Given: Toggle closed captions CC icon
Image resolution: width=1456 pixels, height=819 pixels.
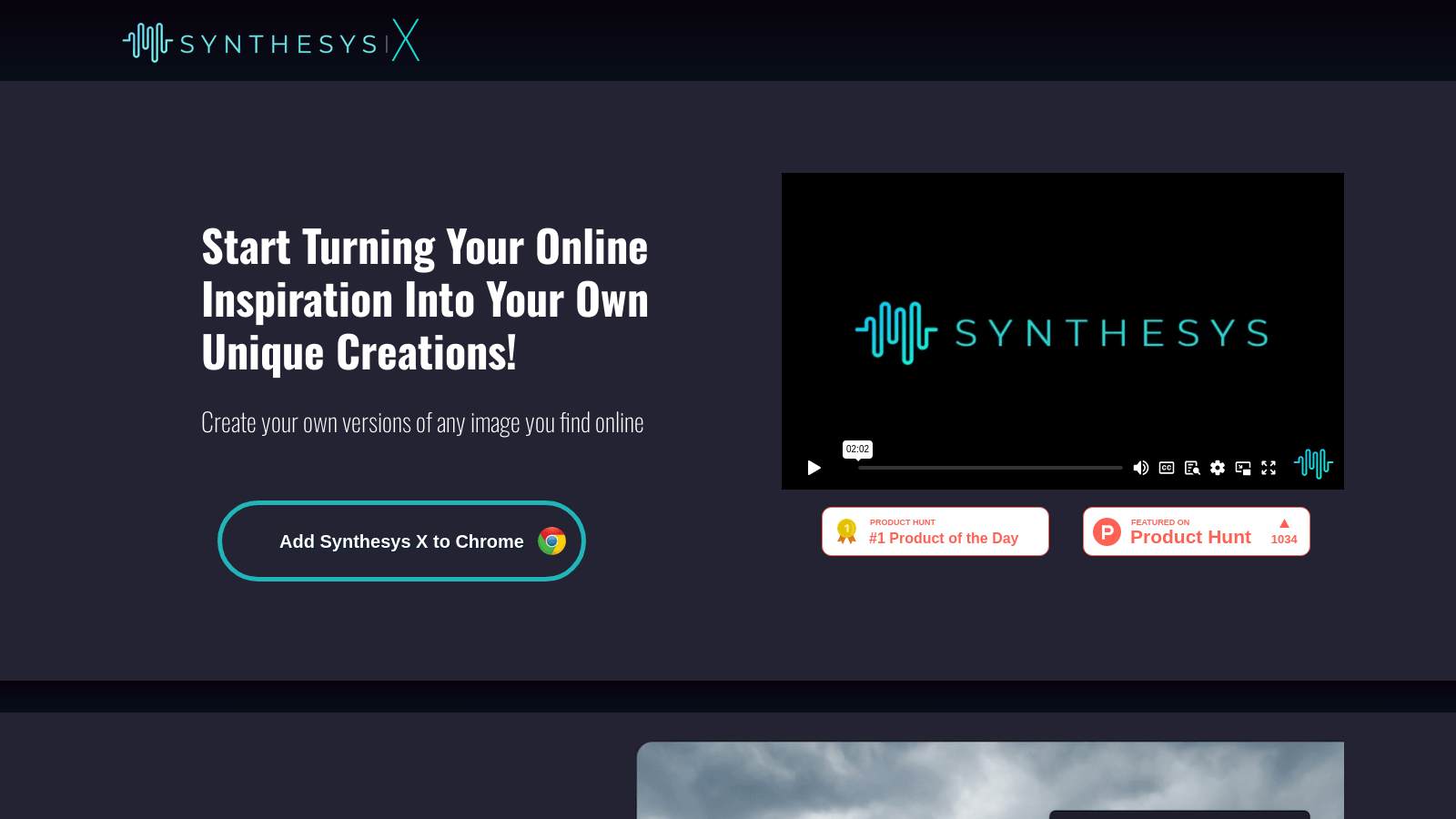Looking at the screenshot, I should pyautogui.click(x=1167, y=468).
